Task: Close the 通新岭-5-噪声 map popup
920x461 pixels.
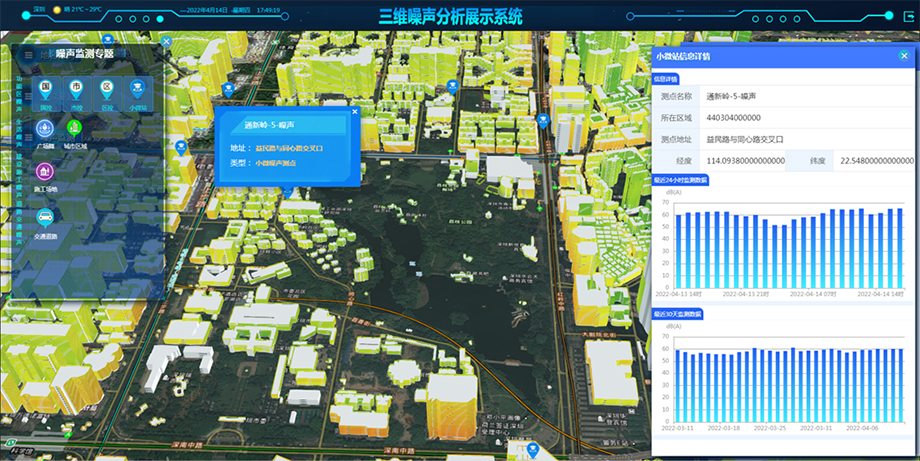Action: (x=354, y=111)
